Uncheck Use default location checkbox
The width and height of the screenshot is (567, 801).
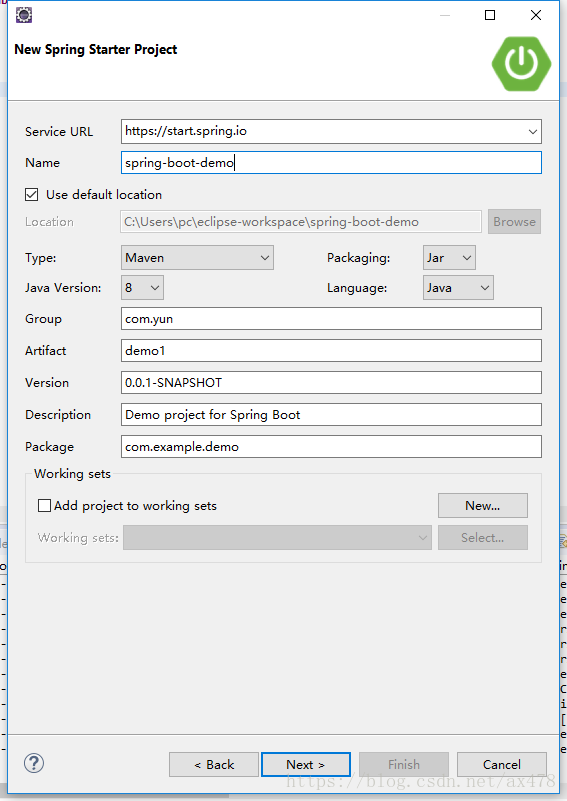[x=32, y=195]
